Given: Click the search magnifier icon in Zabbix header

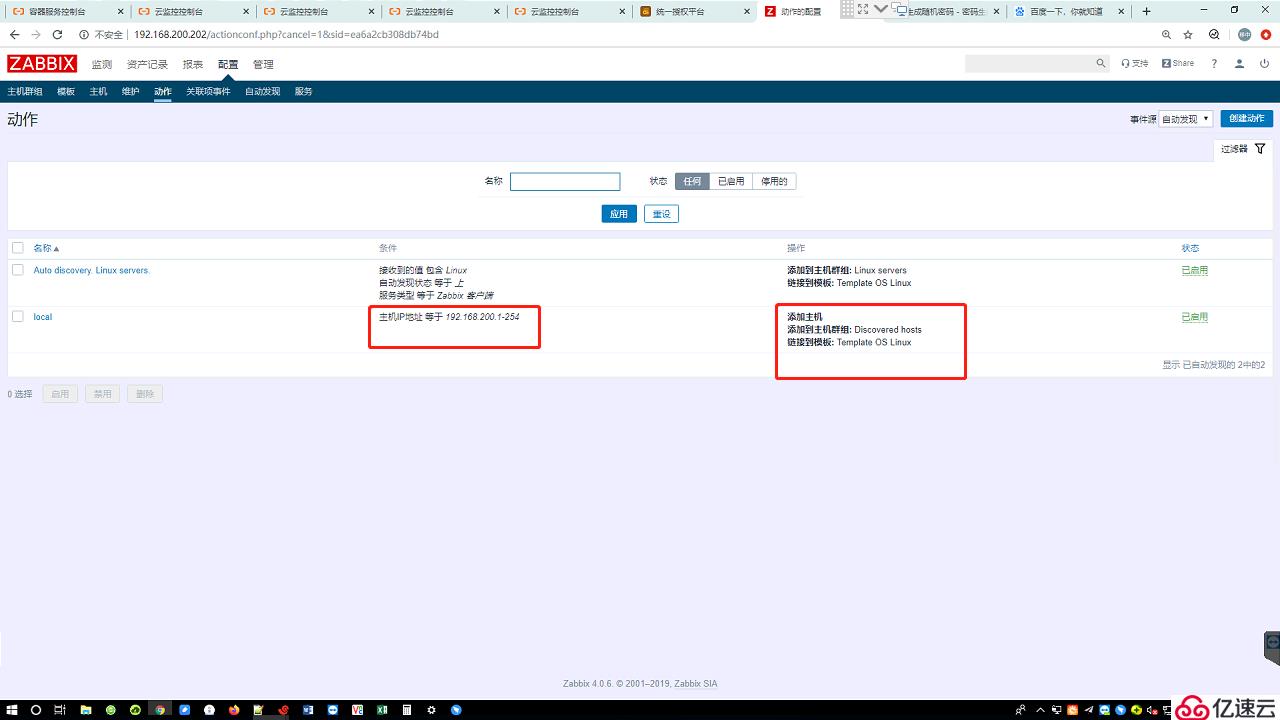Looking at the screenshot, I should [x=1101, y=63].
